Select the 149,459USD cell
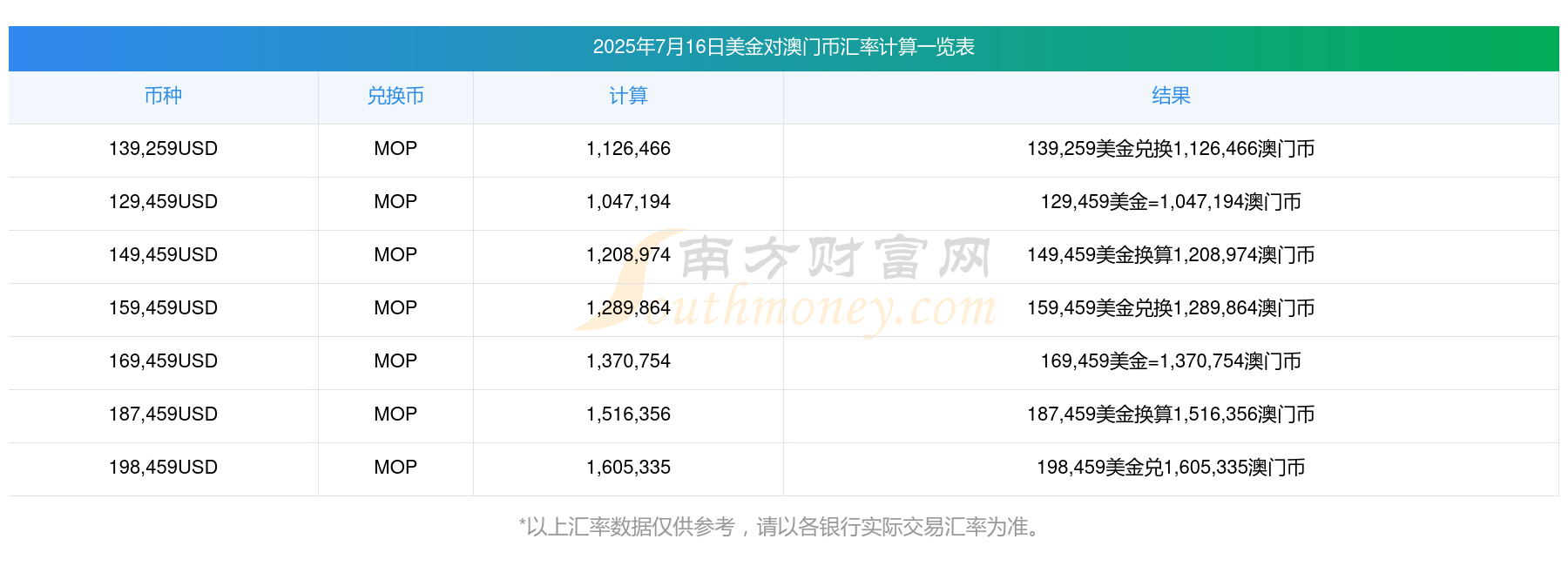The height and width of the screenshot is (566, 1568). click(163, 255)
